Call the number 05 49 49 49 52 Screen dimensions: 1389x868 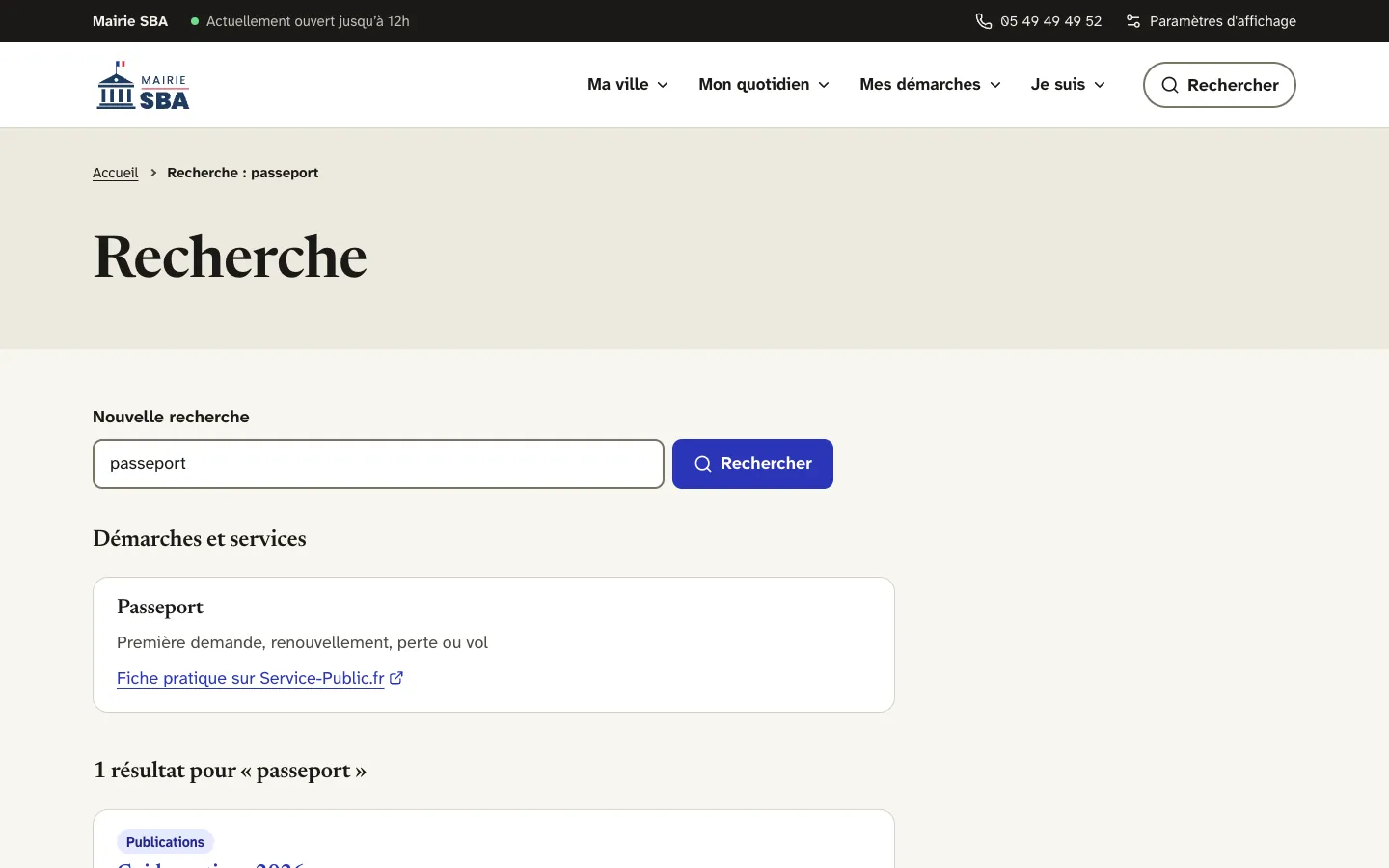pyautogui.click(x=1039, y=21)
